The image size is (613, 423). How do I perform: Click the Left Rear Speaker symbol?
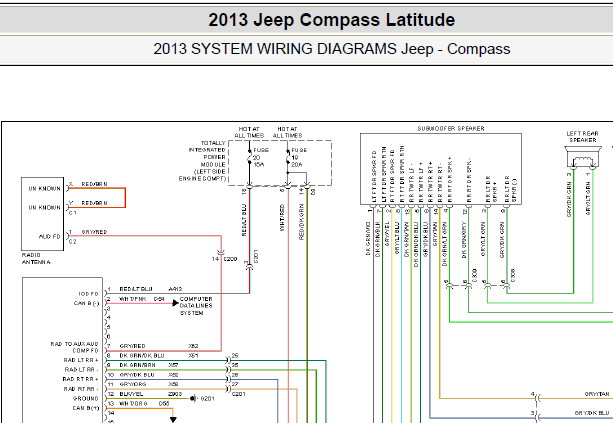coord(583,158)
